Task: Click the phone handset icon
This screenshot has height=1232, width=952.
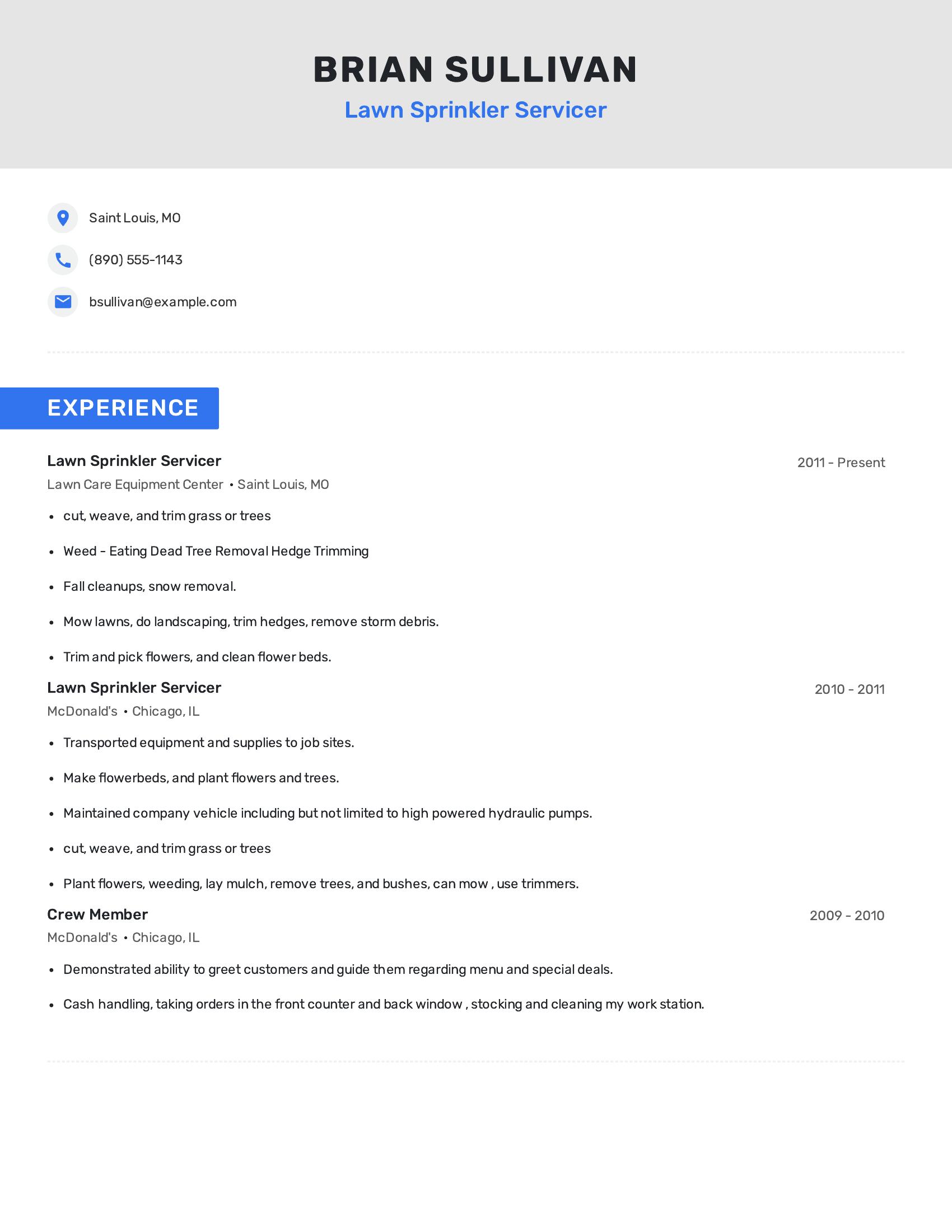Action: tap(63, 260)
